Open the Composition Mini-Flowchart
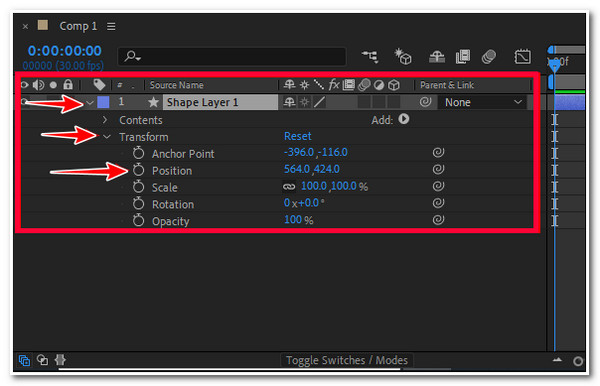This screenshot has height=386, width=600. point(370,57)
